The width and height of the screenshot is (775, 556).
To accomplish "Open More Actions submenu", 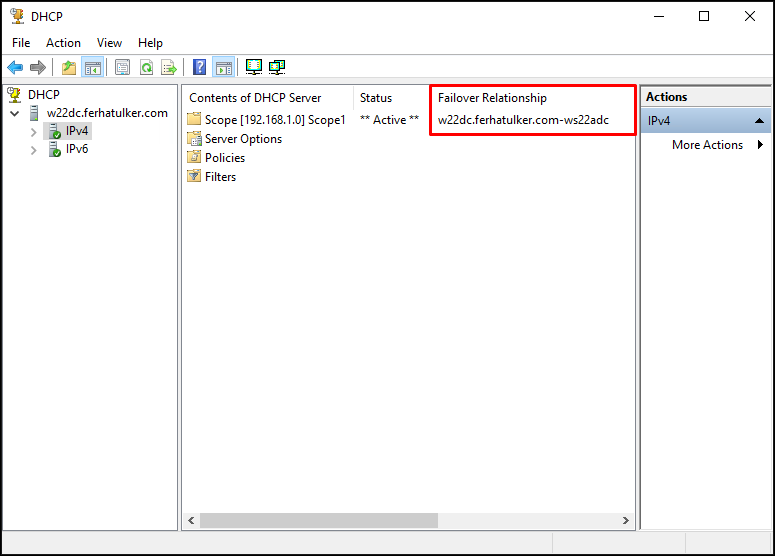I will [x=707, y=145].
